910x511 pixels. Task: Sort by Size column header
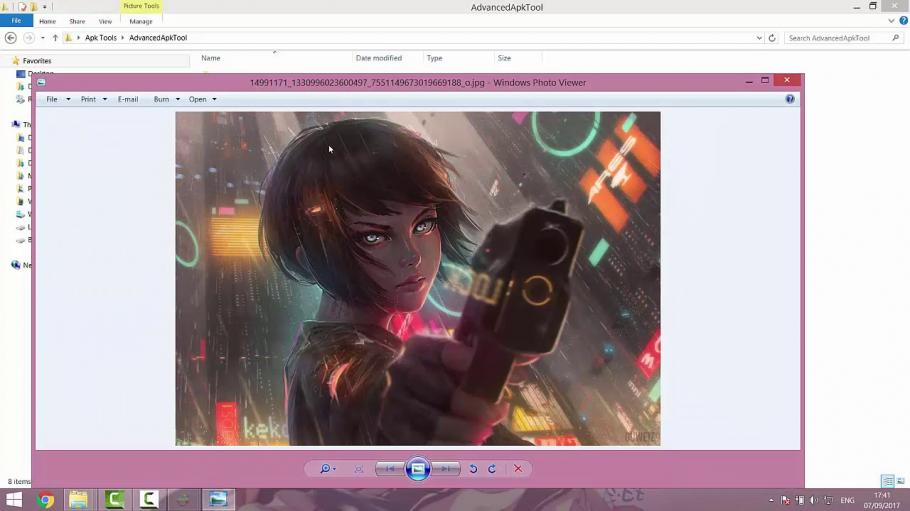pos(504,58)
